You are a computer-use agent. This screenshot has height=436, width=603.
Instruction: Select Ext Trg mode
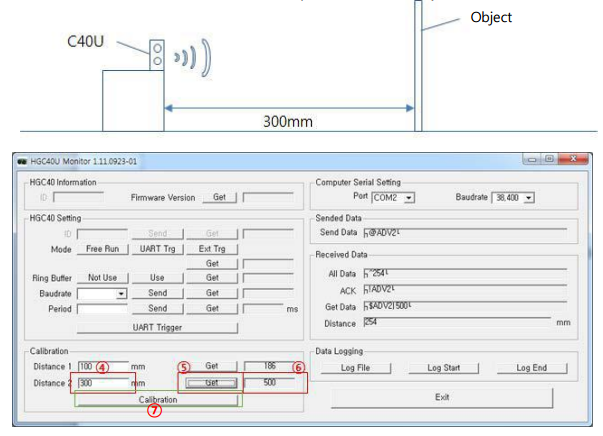211,248
